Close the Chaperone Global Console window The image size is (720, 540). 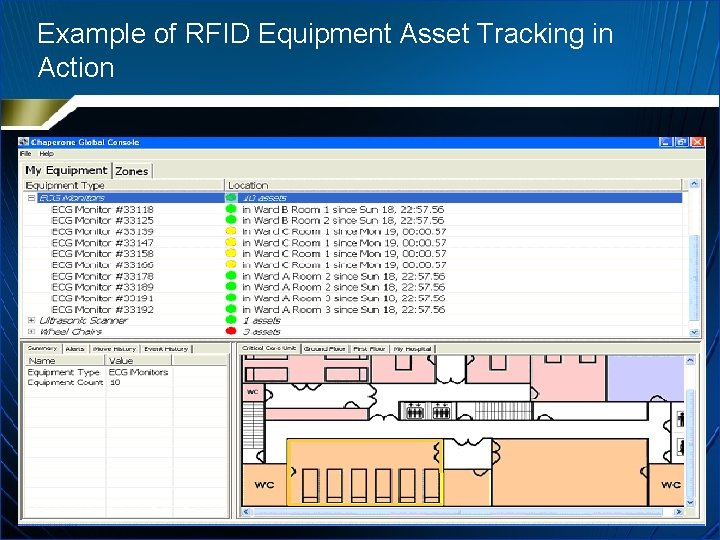[697, 142]
